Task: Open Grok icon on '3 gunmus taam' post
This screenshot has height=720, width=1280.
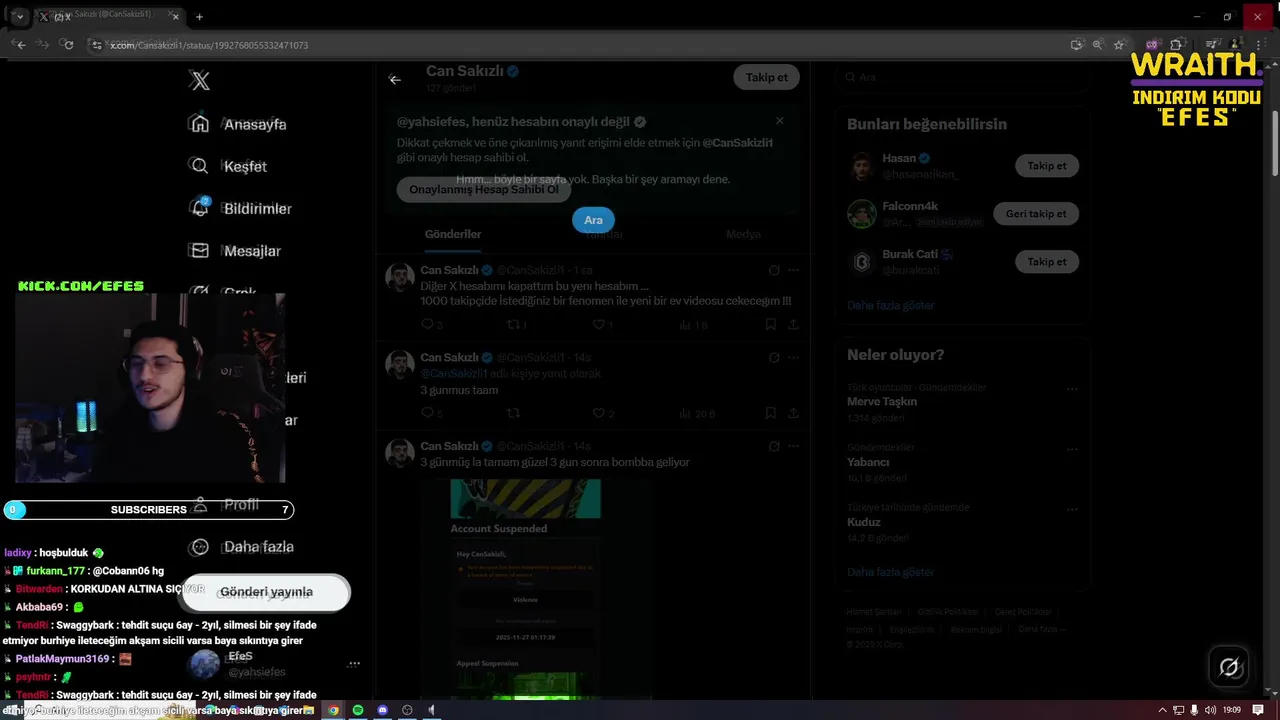Action: tap(774, 357)
